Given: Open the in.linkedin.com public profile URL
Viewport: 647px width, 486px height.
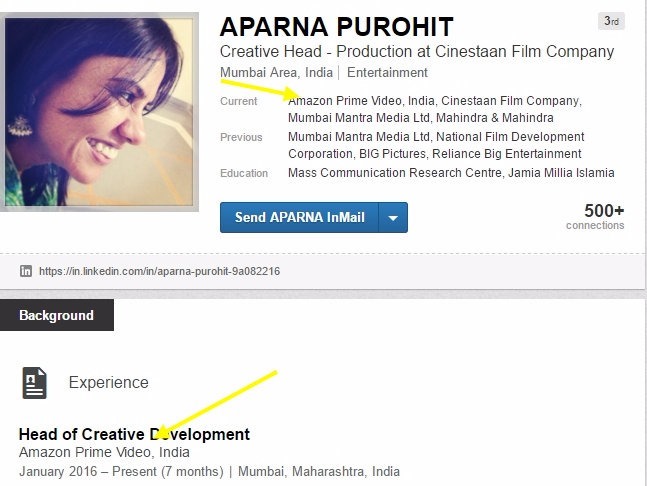Looking at the screenshot, I should [159, 271].
